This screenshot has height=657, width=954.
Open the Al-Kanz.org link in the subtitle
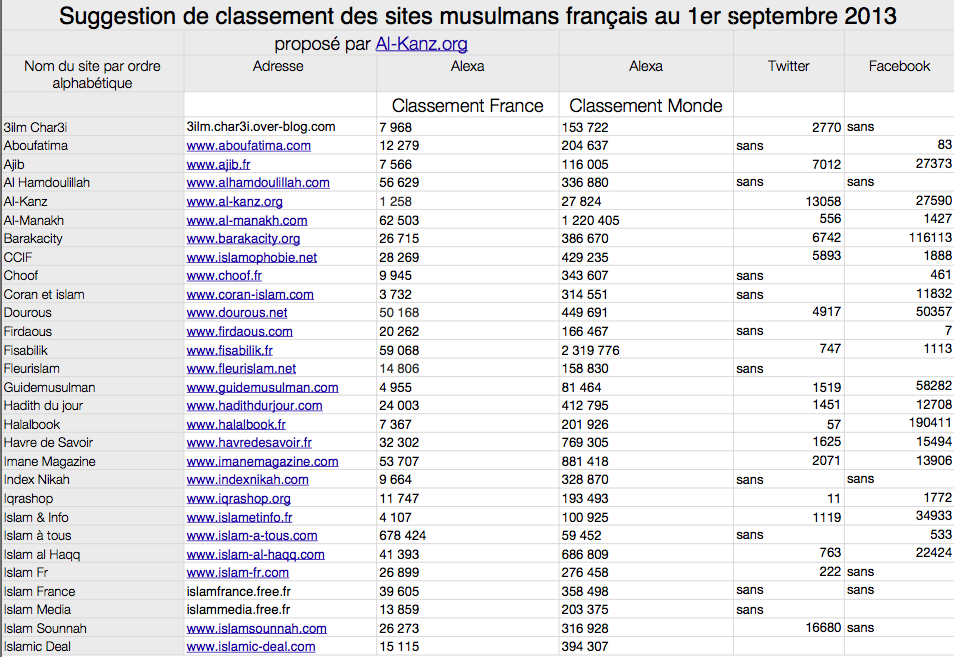coord(421,44)
